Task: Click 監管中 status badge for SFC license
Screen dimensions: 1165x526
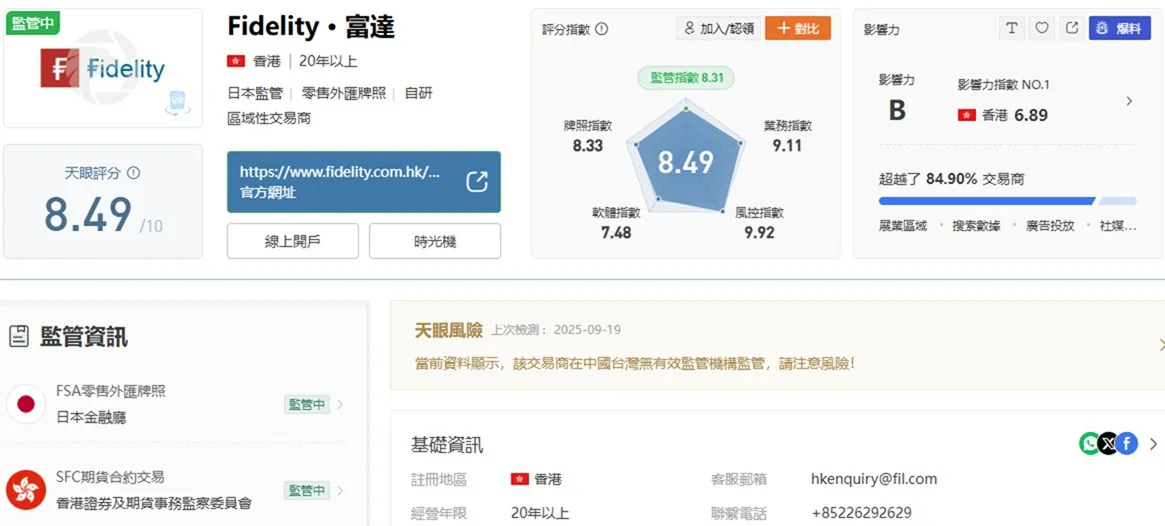Action: (306, 490)
